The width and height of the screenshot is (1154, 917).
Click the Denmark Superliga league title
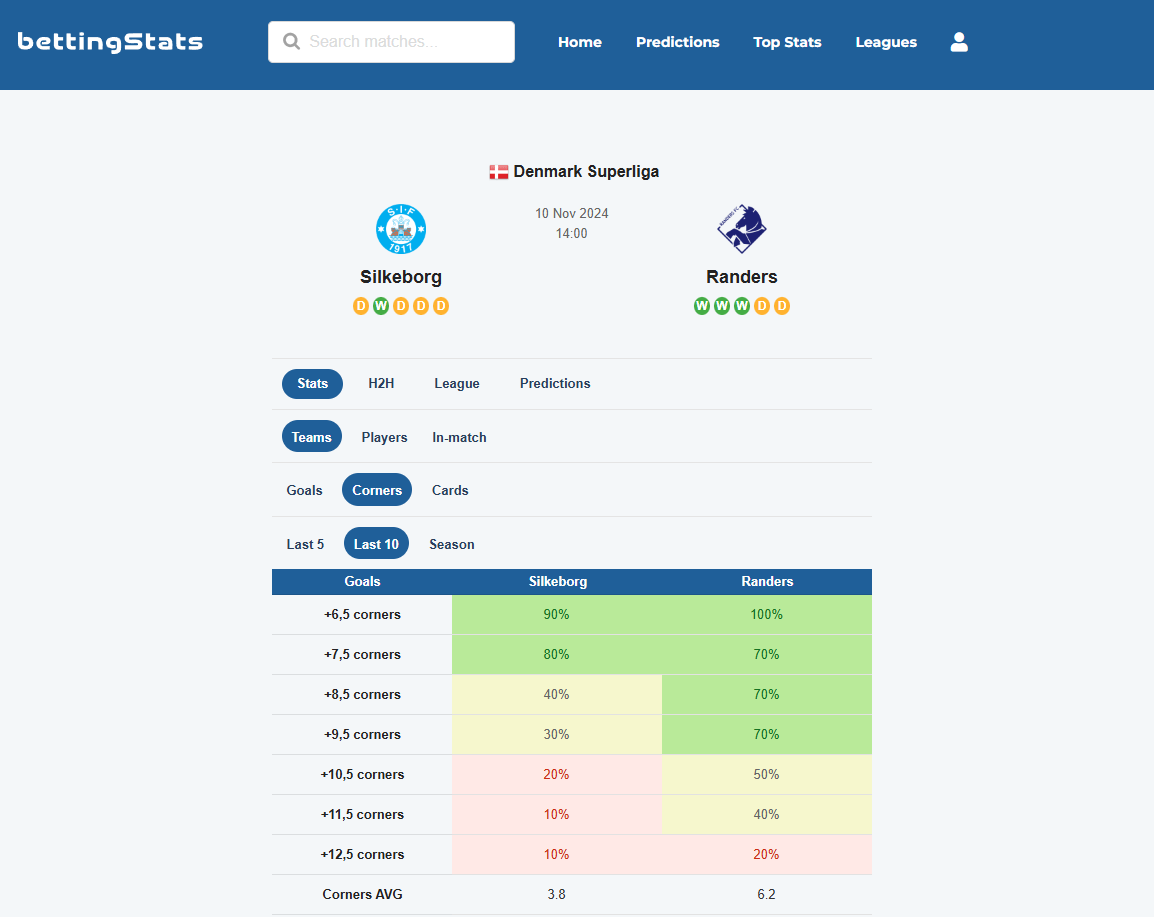586,171
